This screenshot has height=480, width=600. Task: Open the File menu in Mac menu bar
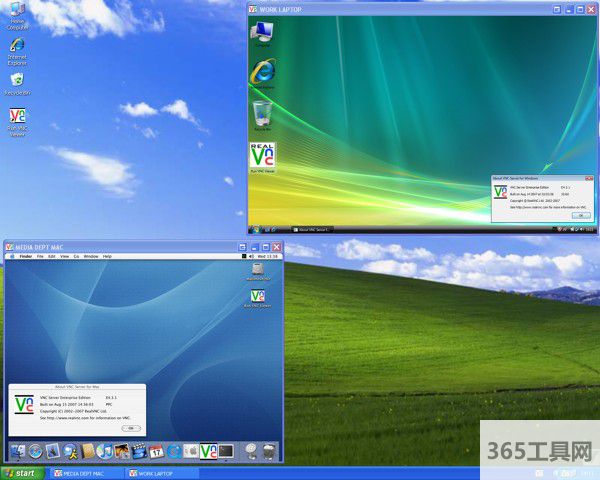pos(41,257)
